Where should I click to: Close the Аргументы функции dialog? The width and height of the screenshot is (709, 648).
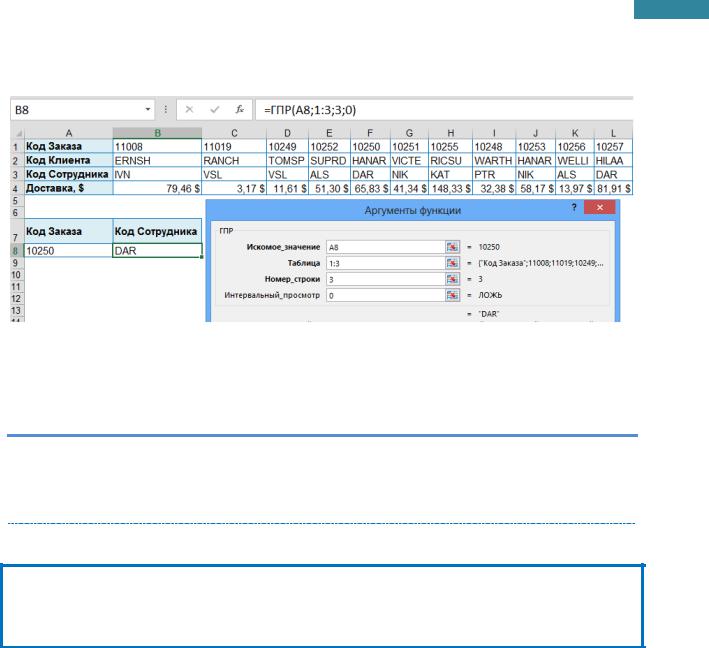[600, 206]
